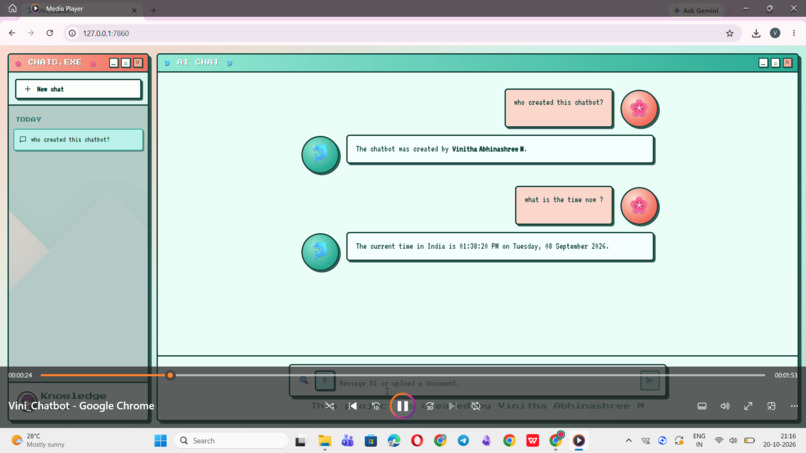806x453 pixels.
Task: Bookmark this page with the star
Action: pos(729,33)
